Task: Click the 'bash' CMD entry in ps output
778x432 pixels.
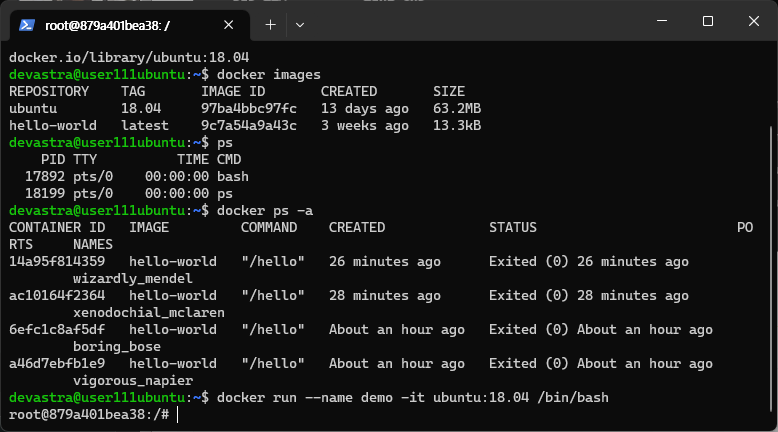Action: (233, 177)
